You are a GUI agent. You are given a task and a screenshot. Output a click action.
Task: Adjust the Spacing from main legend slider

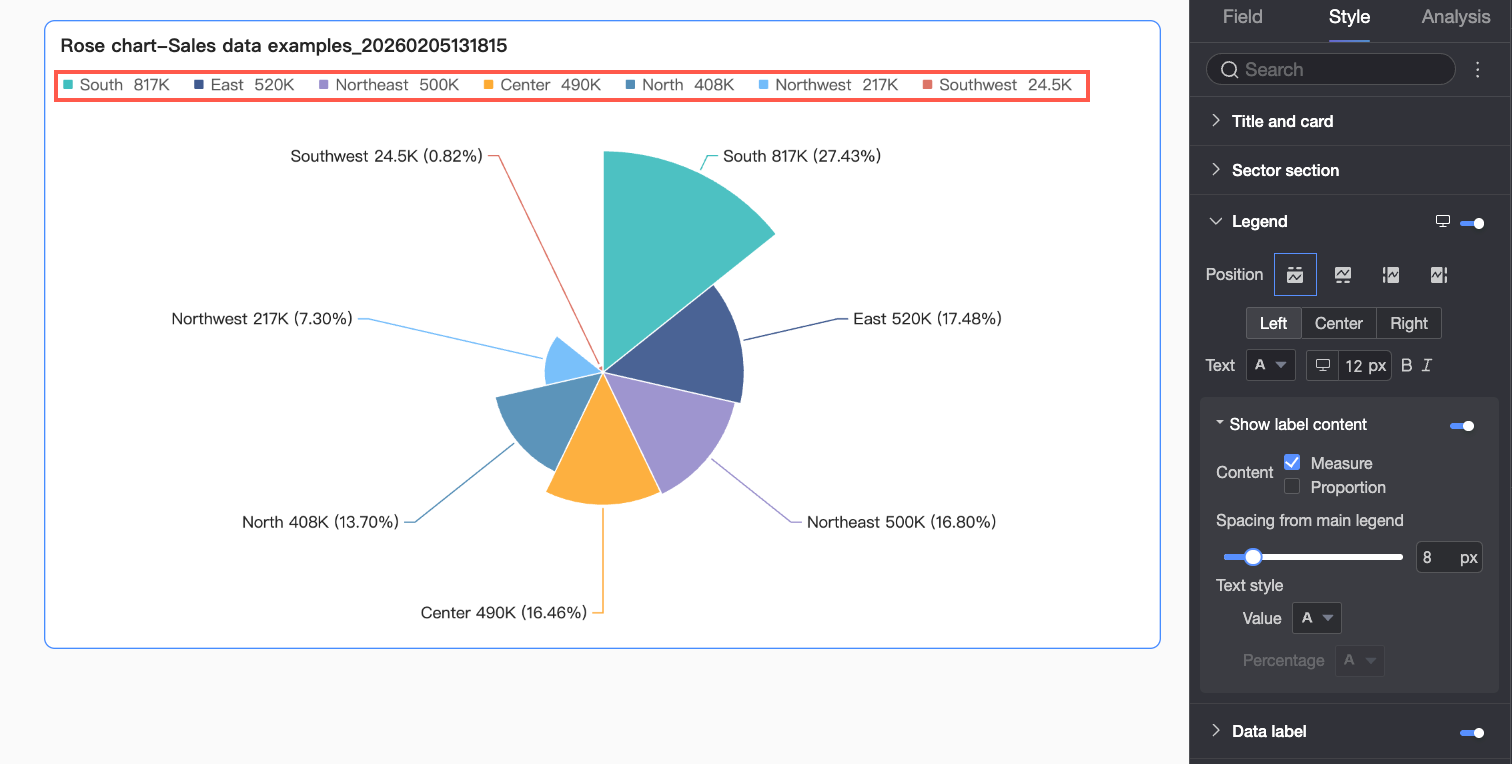coord(1253,557)
